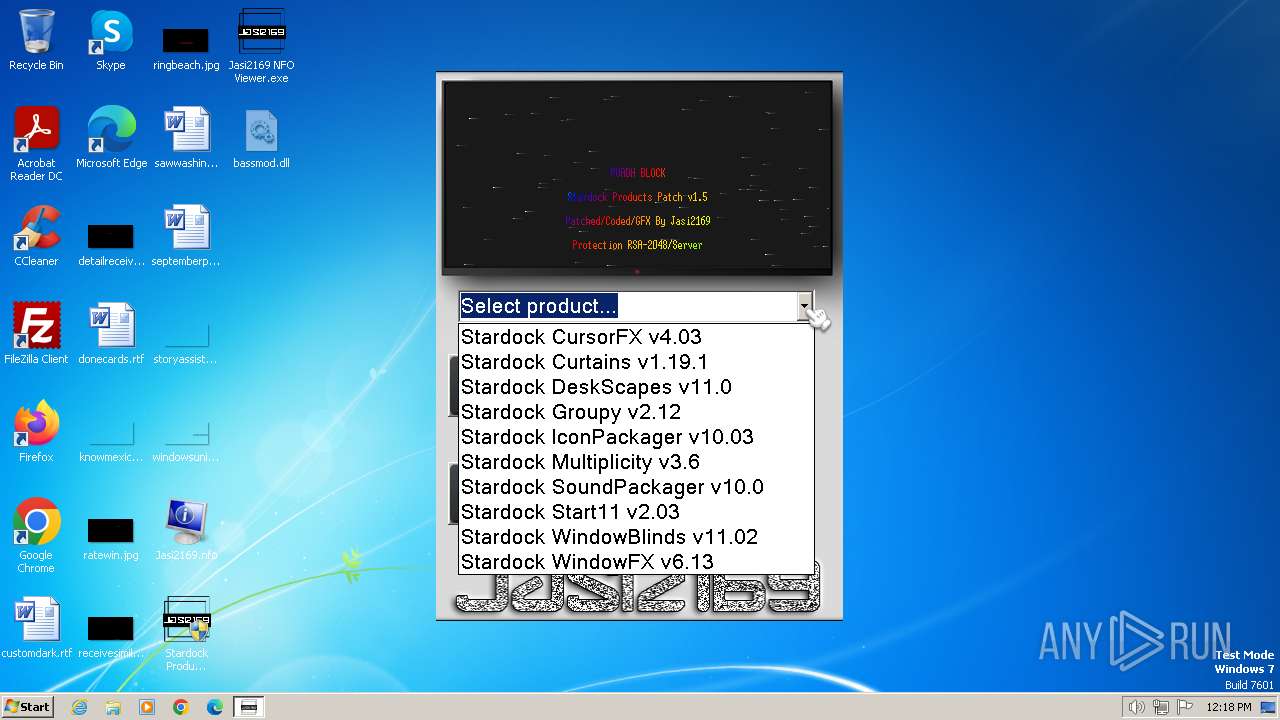Open CCleaner desktop shortcut
Screen dimensions: 1280x720
pos(36,237)
